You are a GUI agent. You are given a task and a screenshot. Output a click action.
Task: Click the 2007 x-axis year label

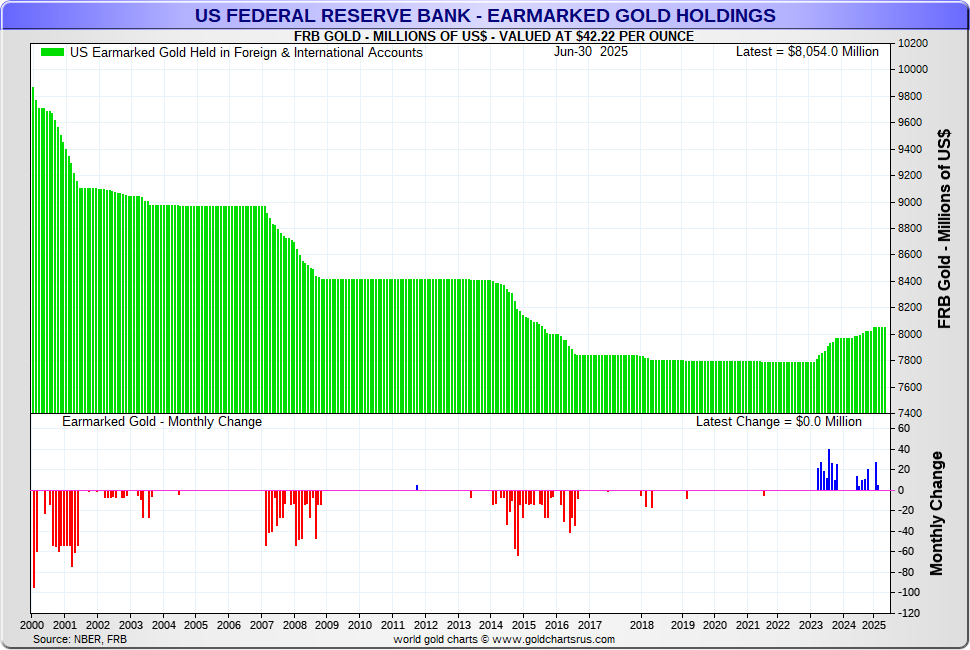coord(262,625)
